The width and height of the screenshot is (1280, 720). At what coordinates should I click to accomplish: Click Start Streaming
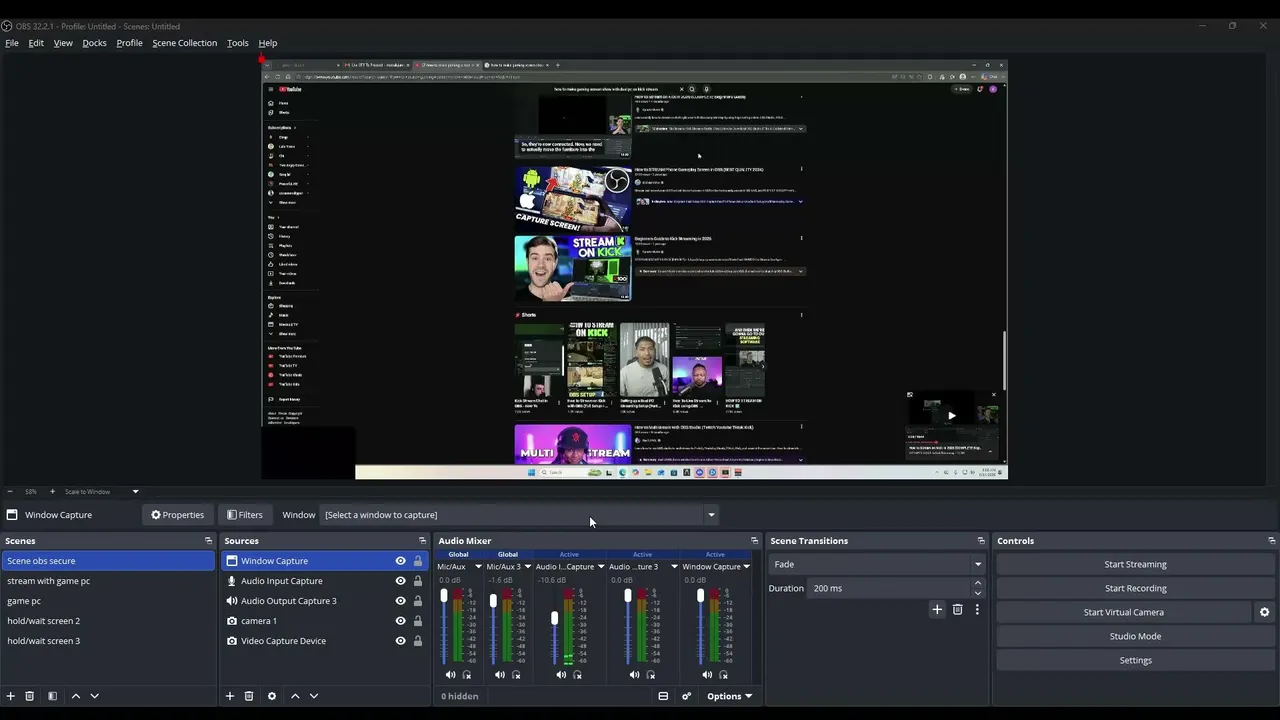pyautogui.click(x=1136, y=564)
